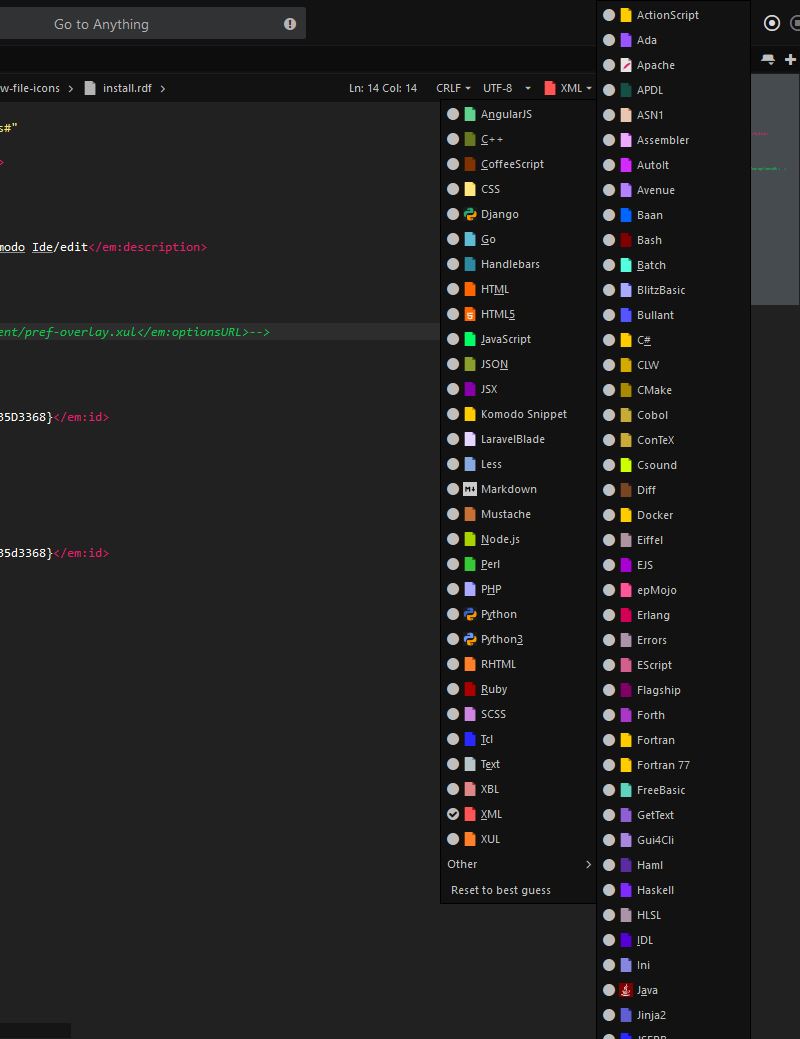Select the C# language radio button
Image resolution: width=800 pixels, height=1039 pixels.
pyautogui.click(x=609, y=340)
